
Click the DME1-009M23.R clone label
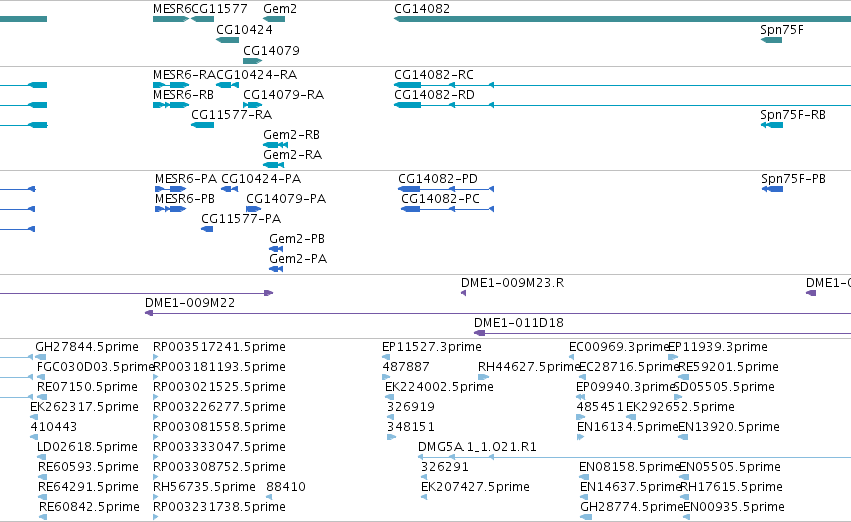pos(512,283)
